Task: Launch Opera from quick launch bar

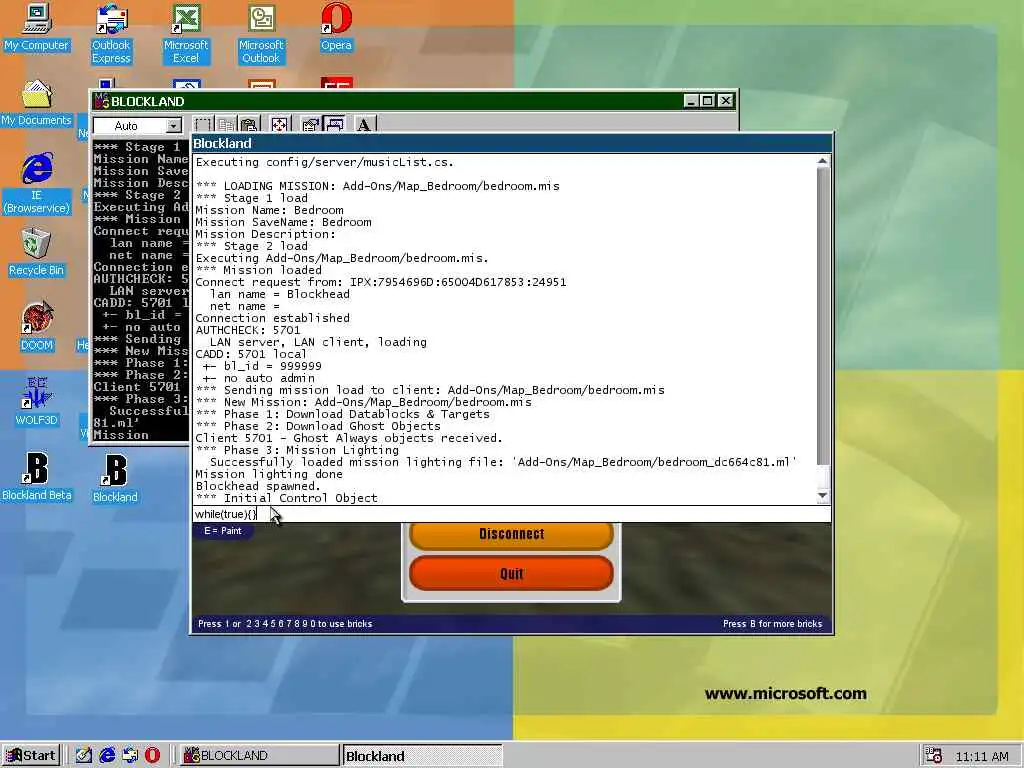Action: (x=152, y=756)
